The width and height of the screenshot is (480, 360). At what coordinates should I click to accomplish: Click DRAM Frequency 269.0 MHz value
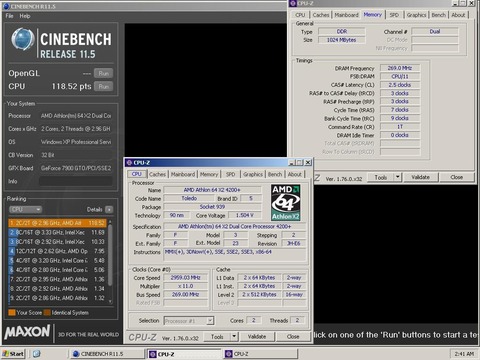click(400, 68)
